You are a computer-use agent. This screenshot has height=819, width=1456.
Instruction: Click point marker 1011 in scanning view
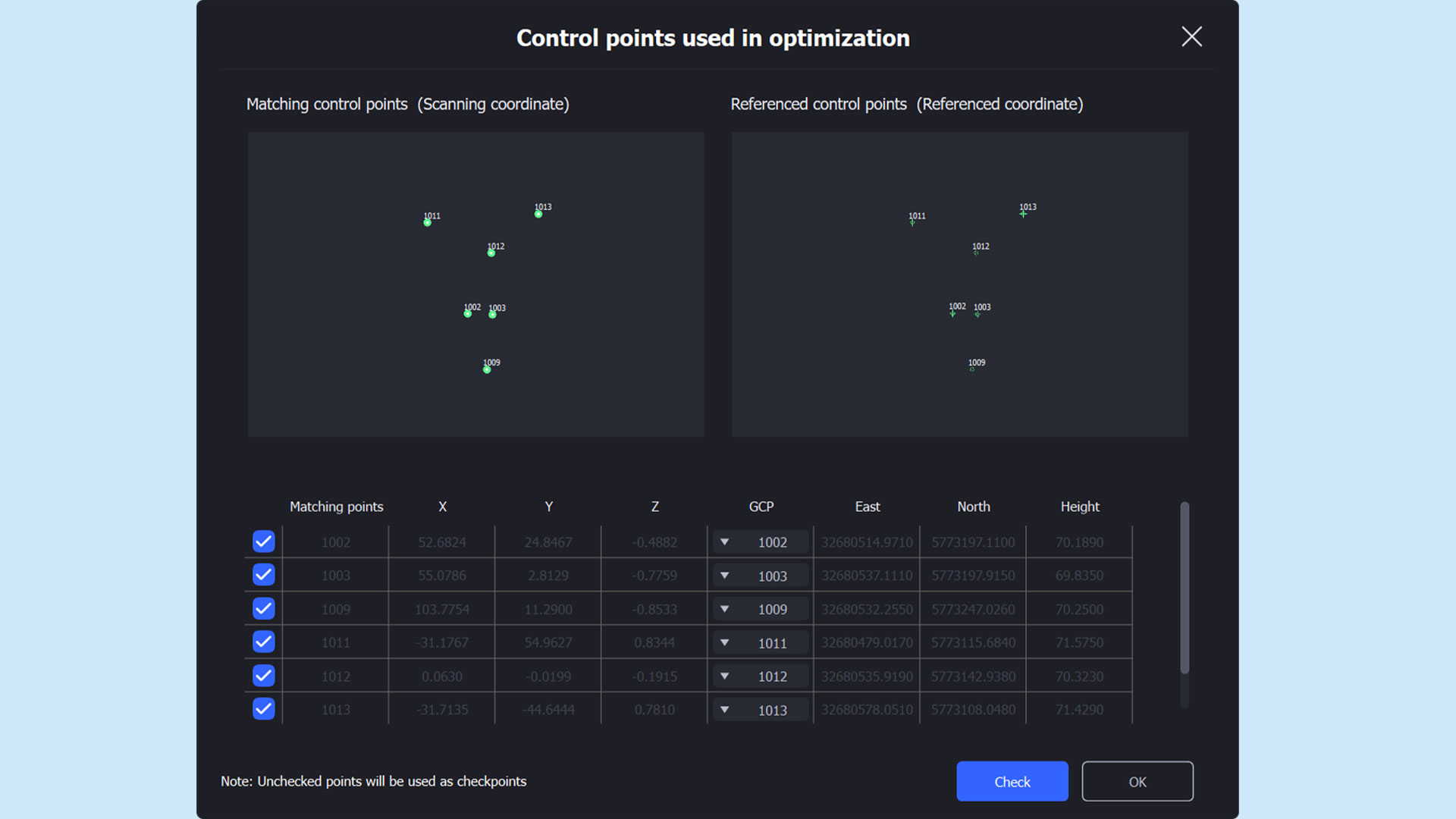pyautogui.click(x=427, y=223)
